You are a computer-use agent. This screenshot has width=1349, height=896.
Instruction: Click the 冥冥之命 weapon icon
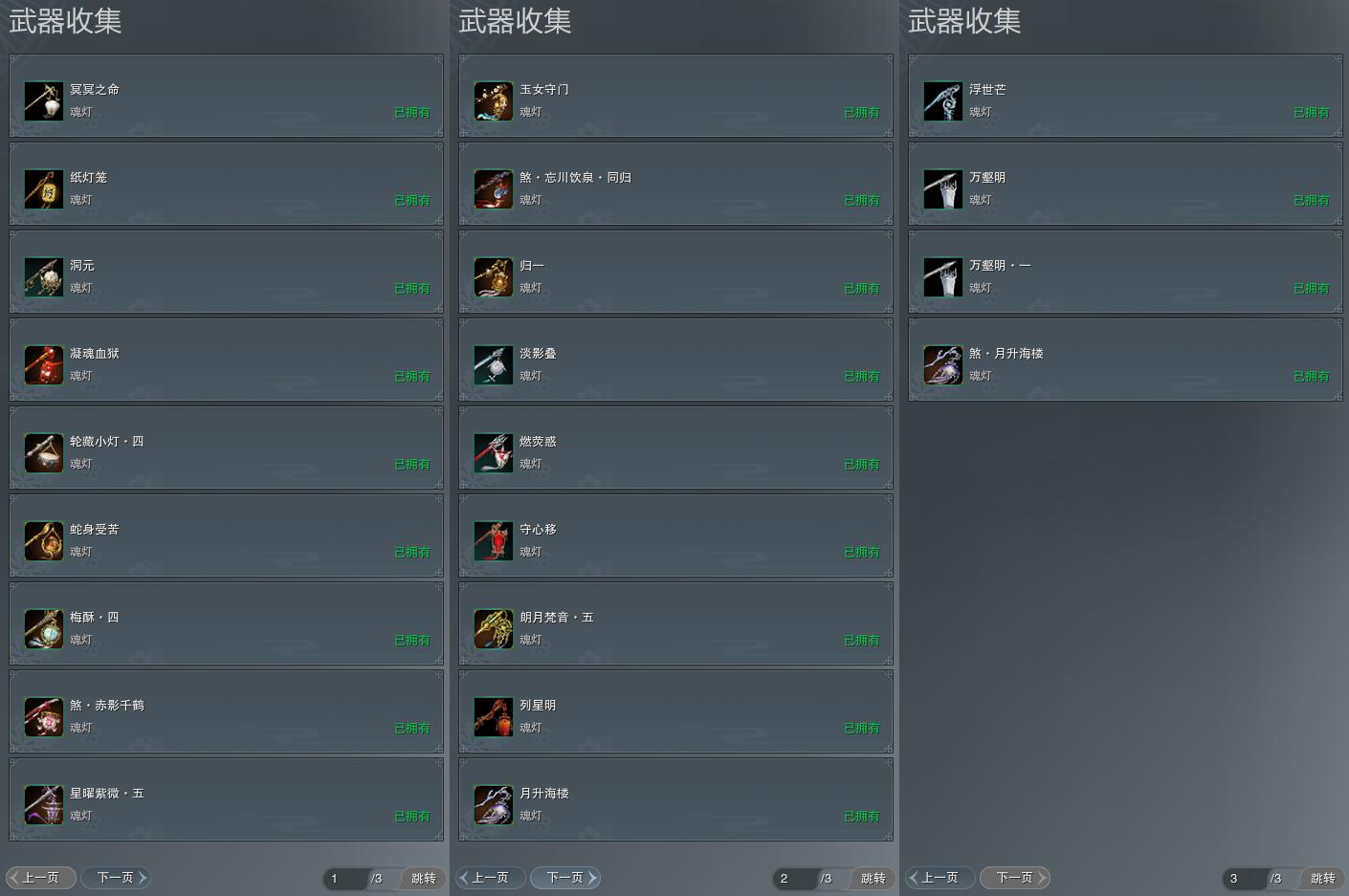[44, 101]
